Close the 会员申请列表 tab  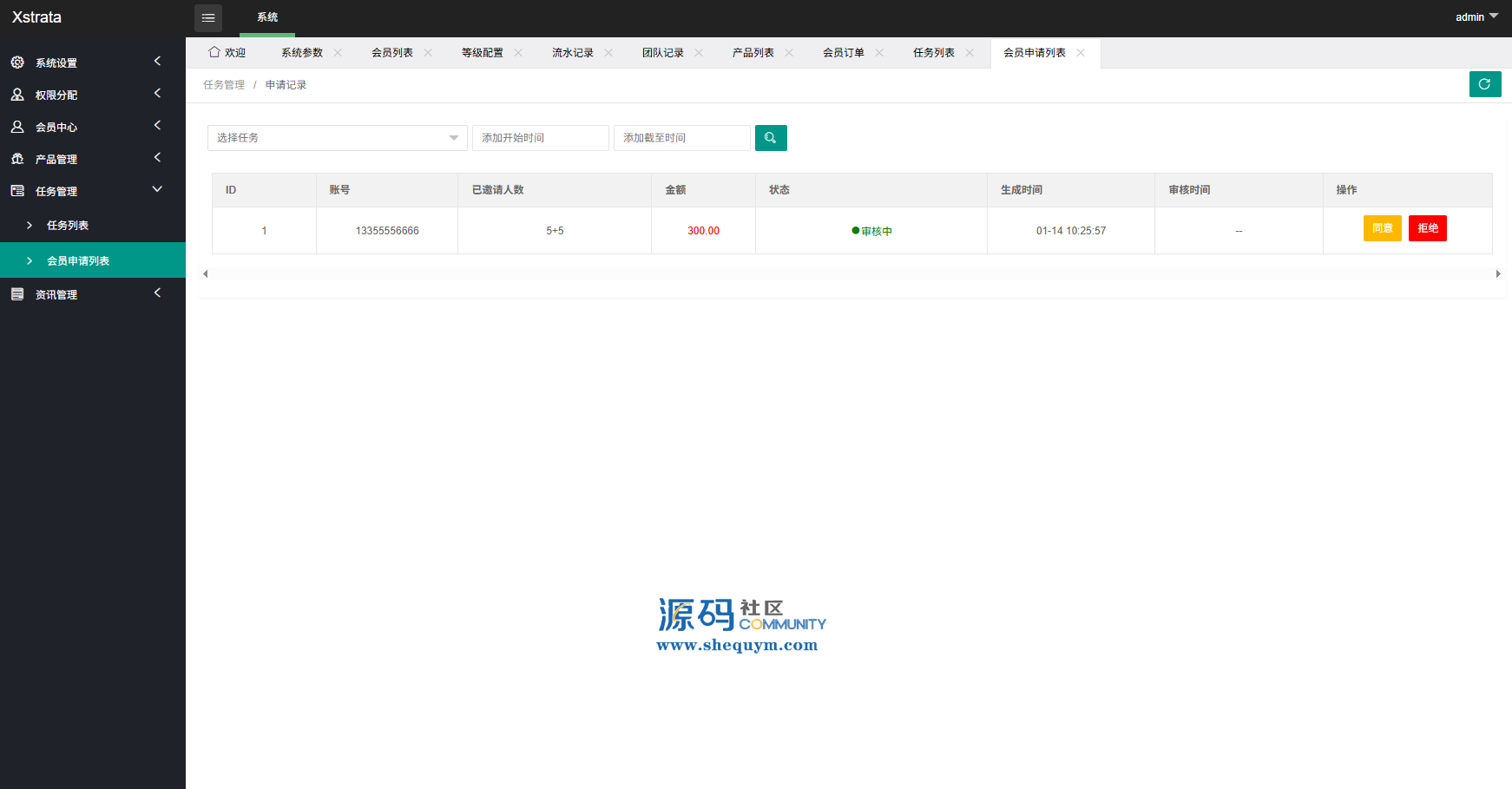coord(1081,53)
